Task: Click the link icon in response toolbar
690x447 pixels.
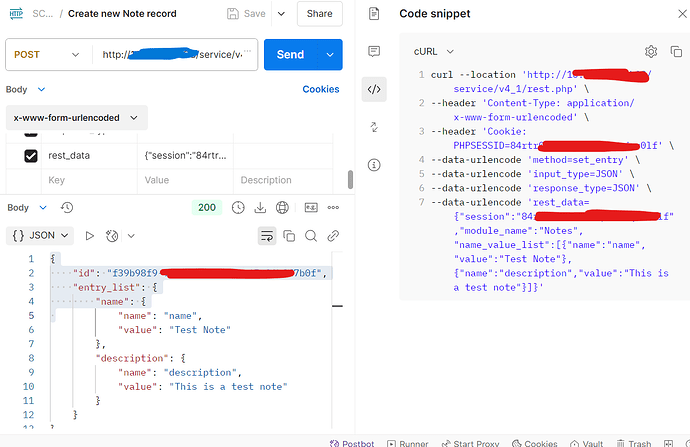Action: click(x=333, y=236)
